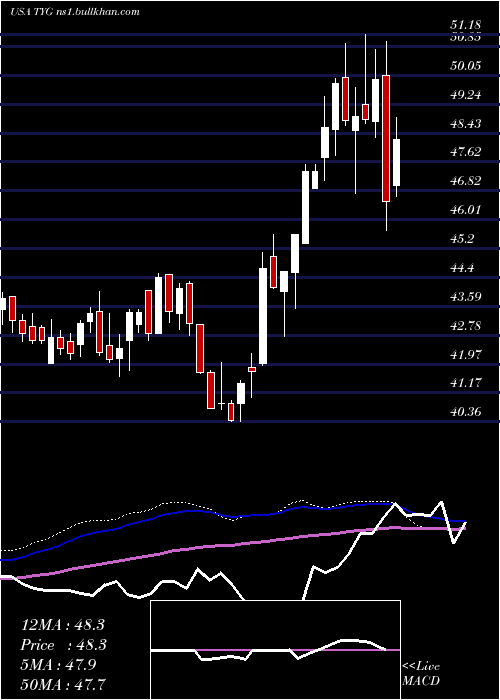Click the 46.01 price axis label

click(465, 210)
